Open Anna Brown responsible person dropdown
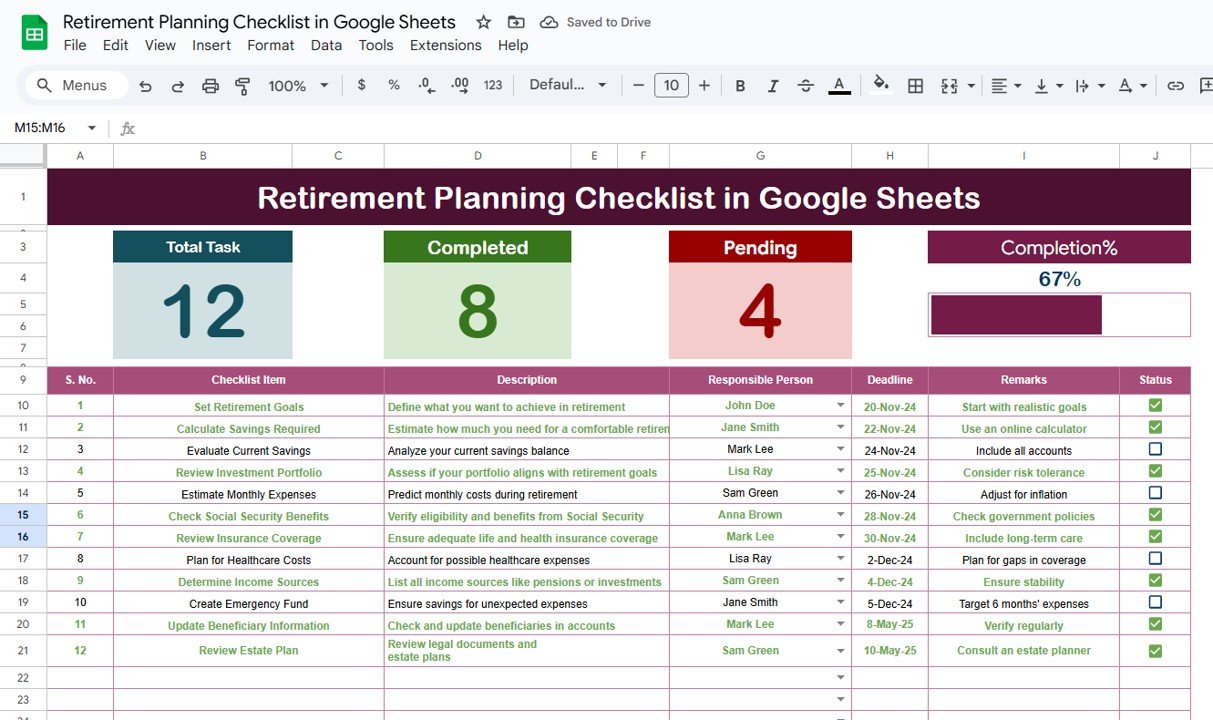The height and width of the screenshot is (720, 1213). coord(841,516)
